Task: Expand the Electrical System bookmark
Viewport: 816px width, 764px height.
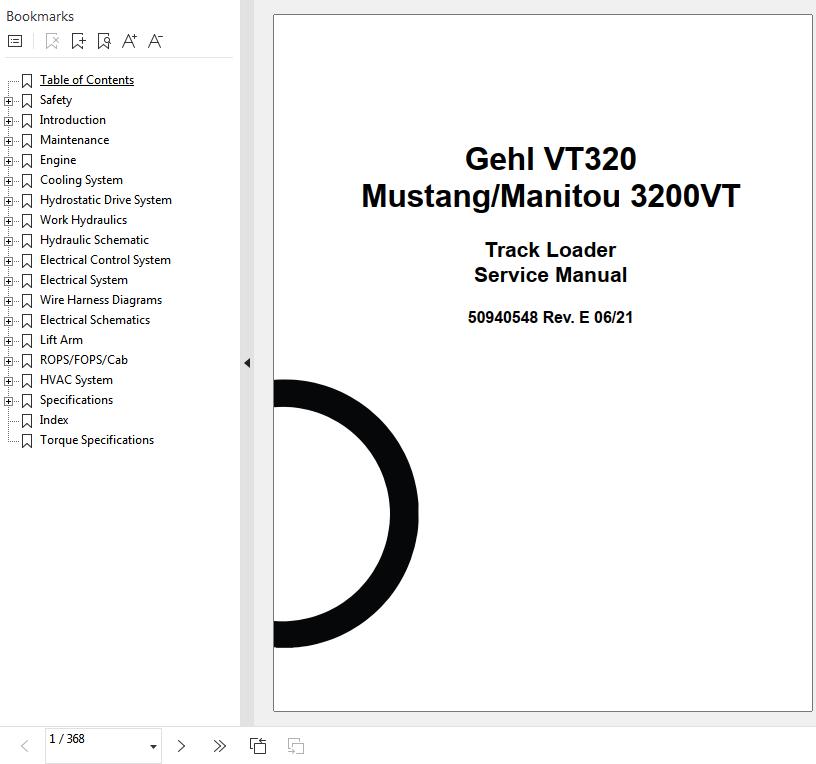Action: point(8,281)
